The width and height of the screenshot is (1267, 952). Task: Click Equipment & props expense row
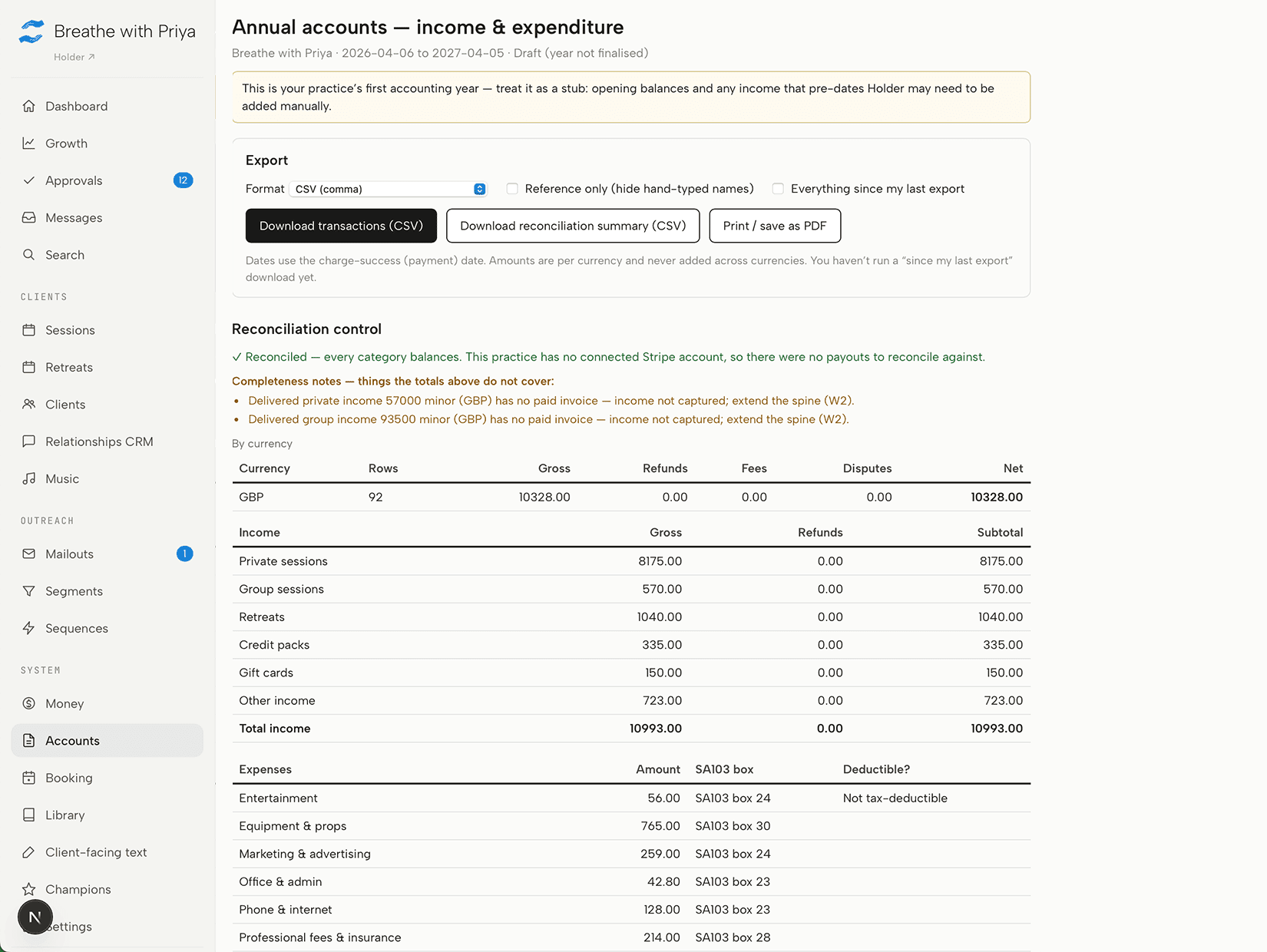coord(631,826)
